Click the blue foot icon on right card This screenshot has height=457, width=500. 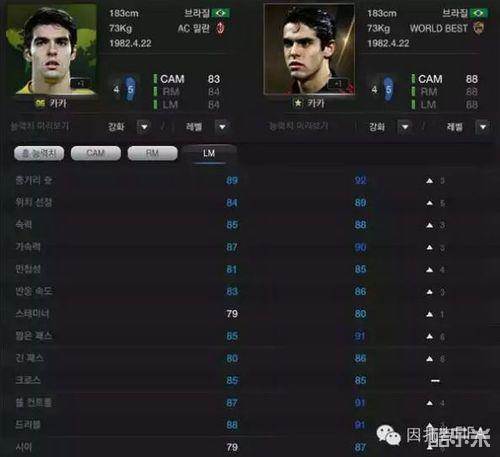(388, 89)
